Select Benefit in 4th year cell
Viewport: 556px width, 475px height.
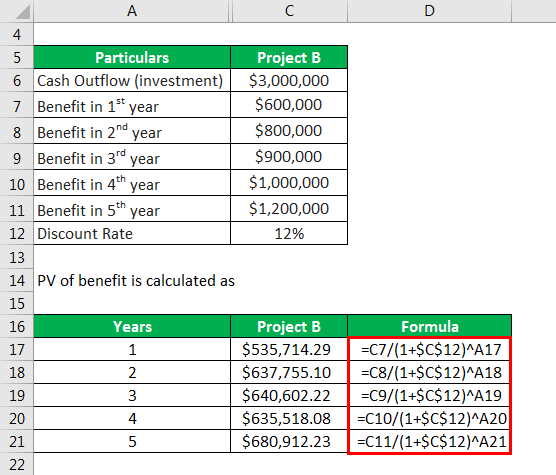(x=132, y=183)
